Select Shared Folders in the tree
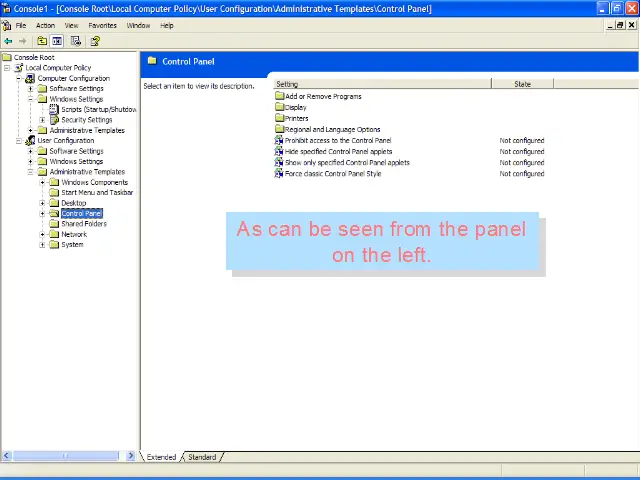The width and height of the screenshot is (640, 480). pos(84,224)
